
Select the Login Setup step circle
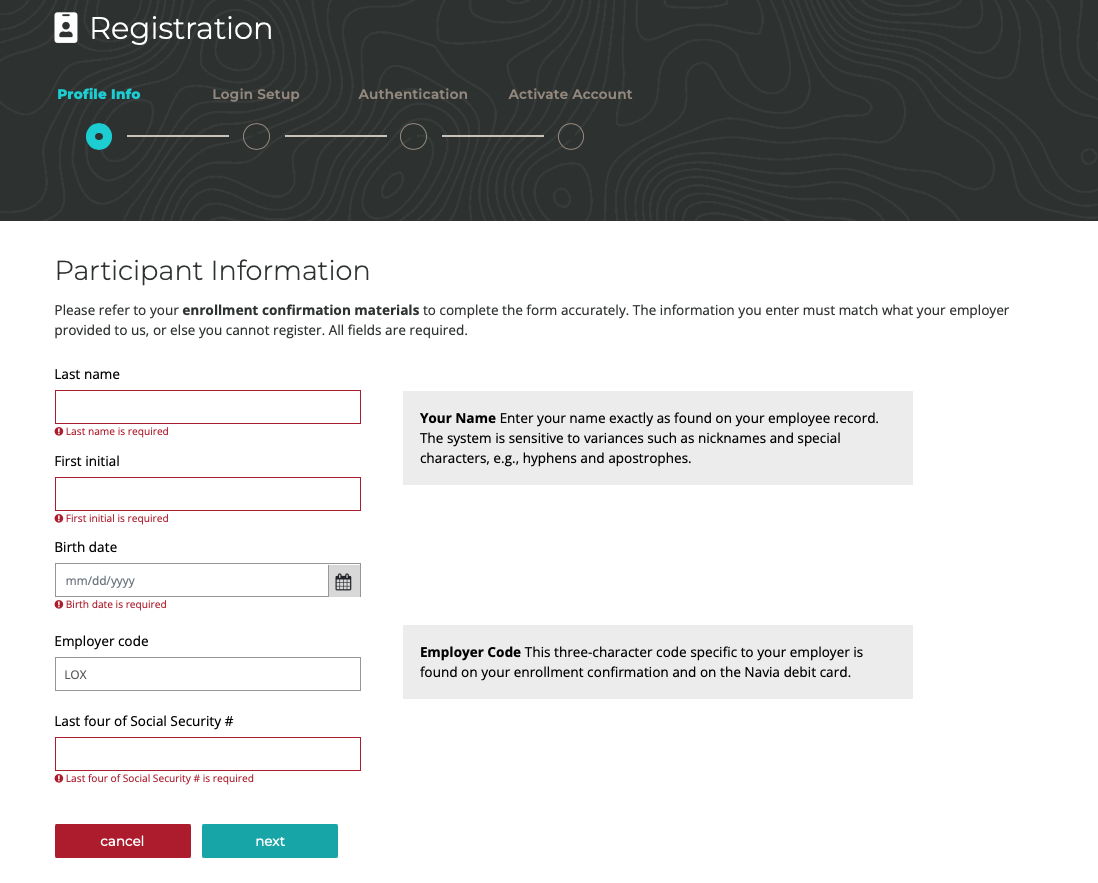click(256, 136)
